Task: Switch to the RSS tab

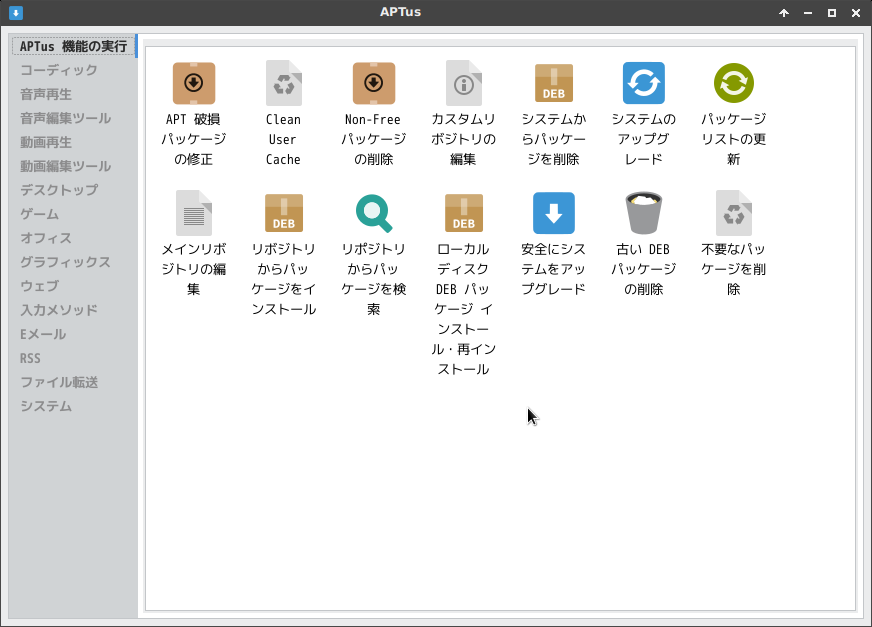Action: pyautogui.click(x=31, y=358)
